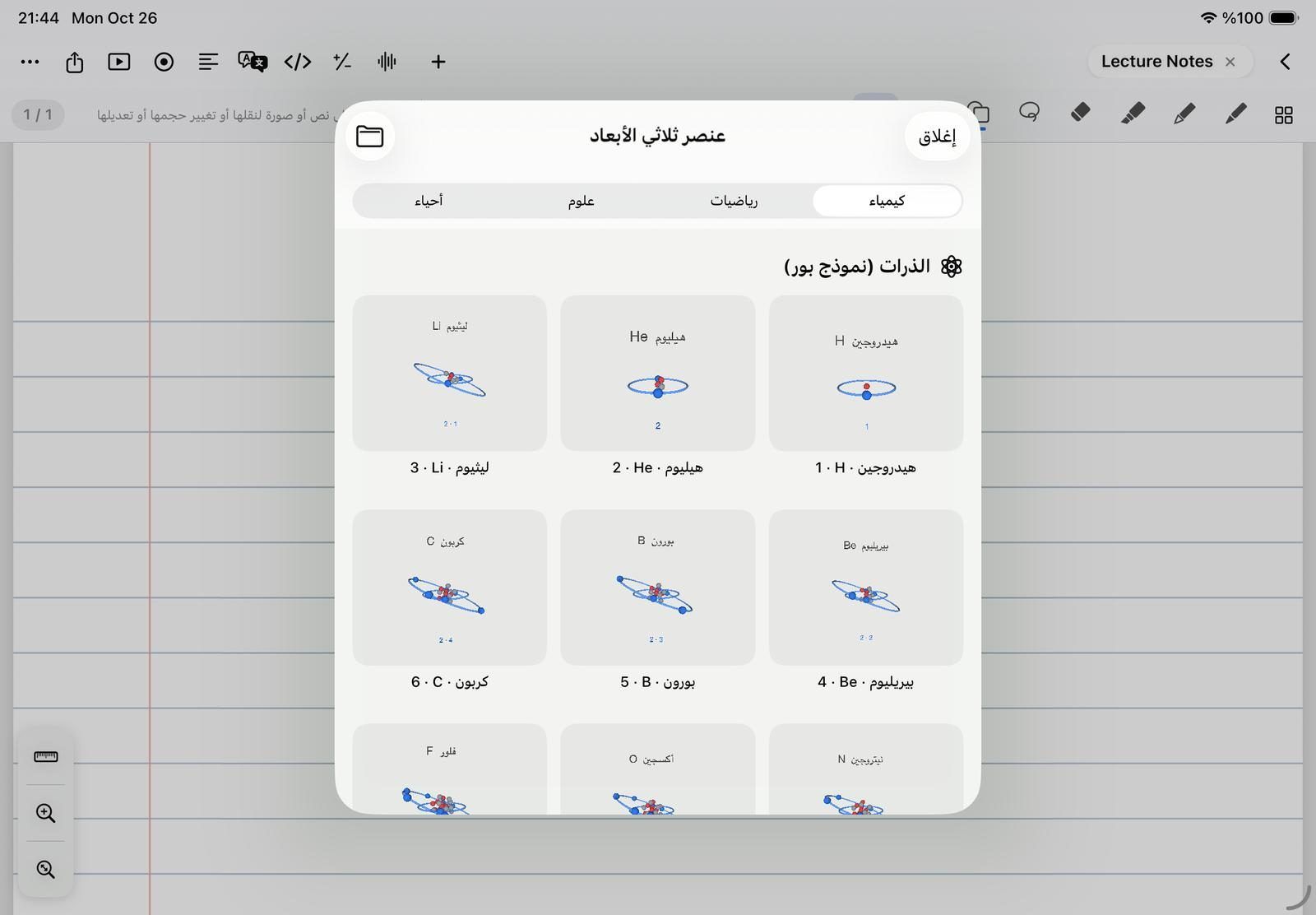Open the text alignment lines icon
Screen dimensions: 1316x915
pos(208,62)
